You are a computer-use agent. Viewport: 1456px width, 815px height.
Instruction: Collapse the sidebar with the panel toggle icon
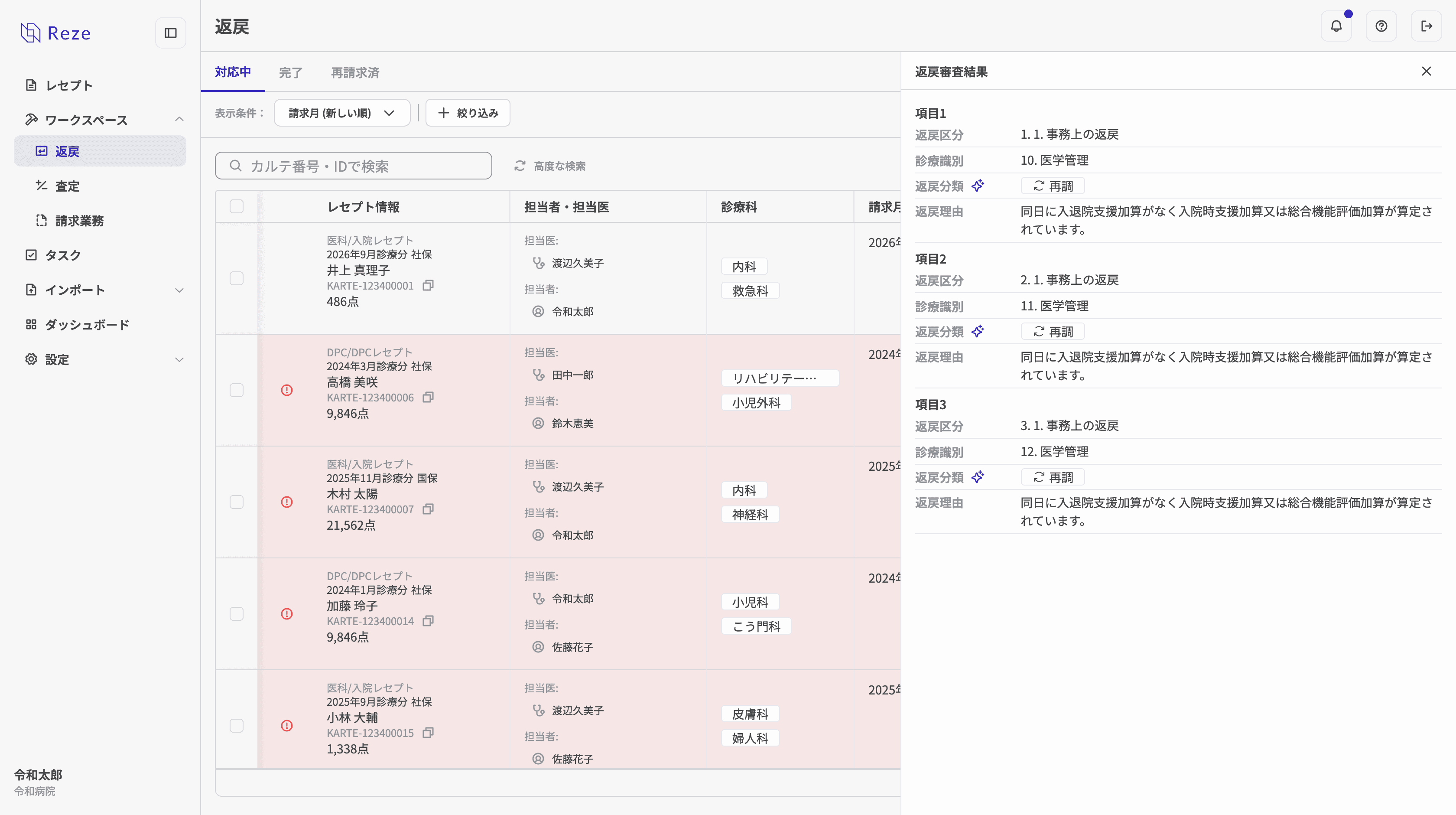coord(170,33)
